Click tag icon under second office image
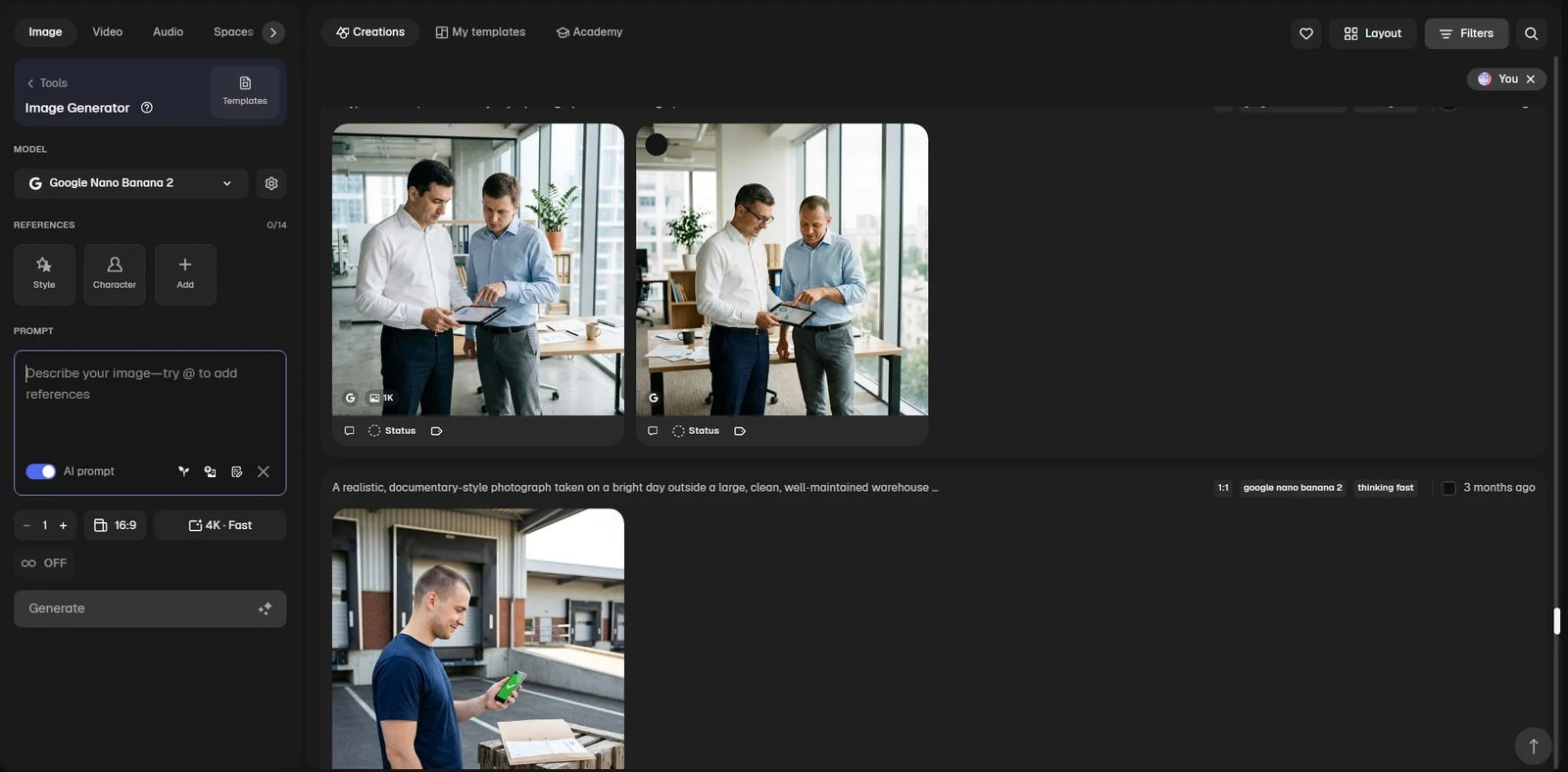The image size is (1568, 772). pyautogui.click(x=740, y=431)
